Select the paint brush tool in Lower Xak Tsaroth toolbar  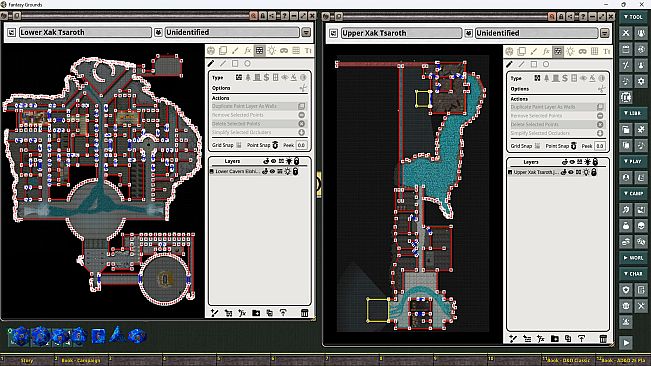[x=235, y=51]
